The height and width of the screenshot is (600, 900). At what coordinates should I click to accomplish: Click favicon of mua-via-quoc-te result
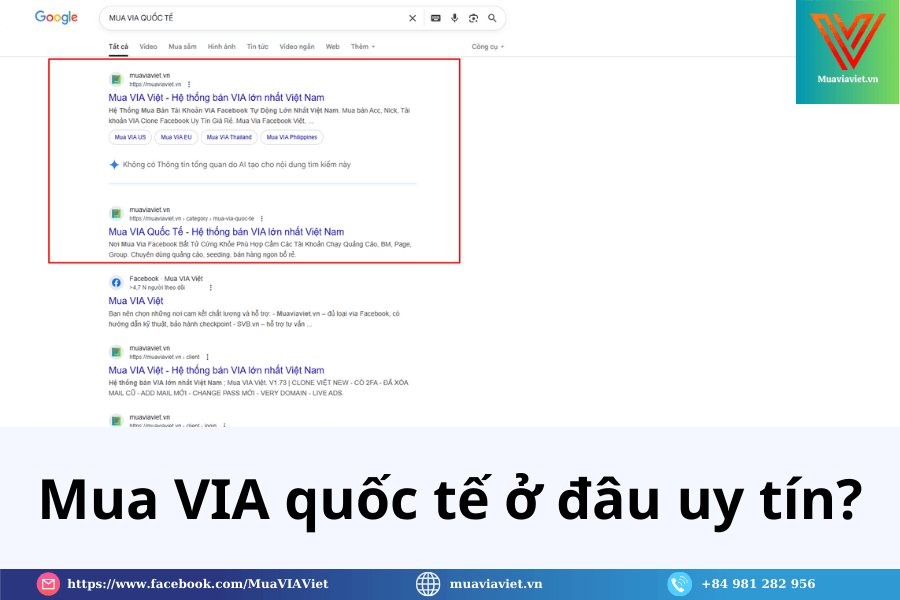pyautogui.click(x=117, y=214)
